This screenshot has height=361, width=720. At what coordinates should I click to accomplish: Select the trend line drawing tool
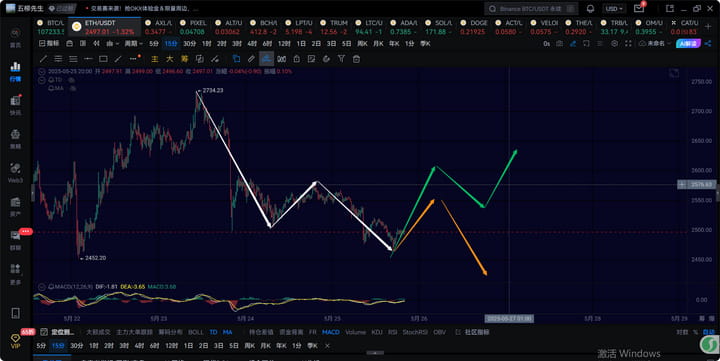44,59
